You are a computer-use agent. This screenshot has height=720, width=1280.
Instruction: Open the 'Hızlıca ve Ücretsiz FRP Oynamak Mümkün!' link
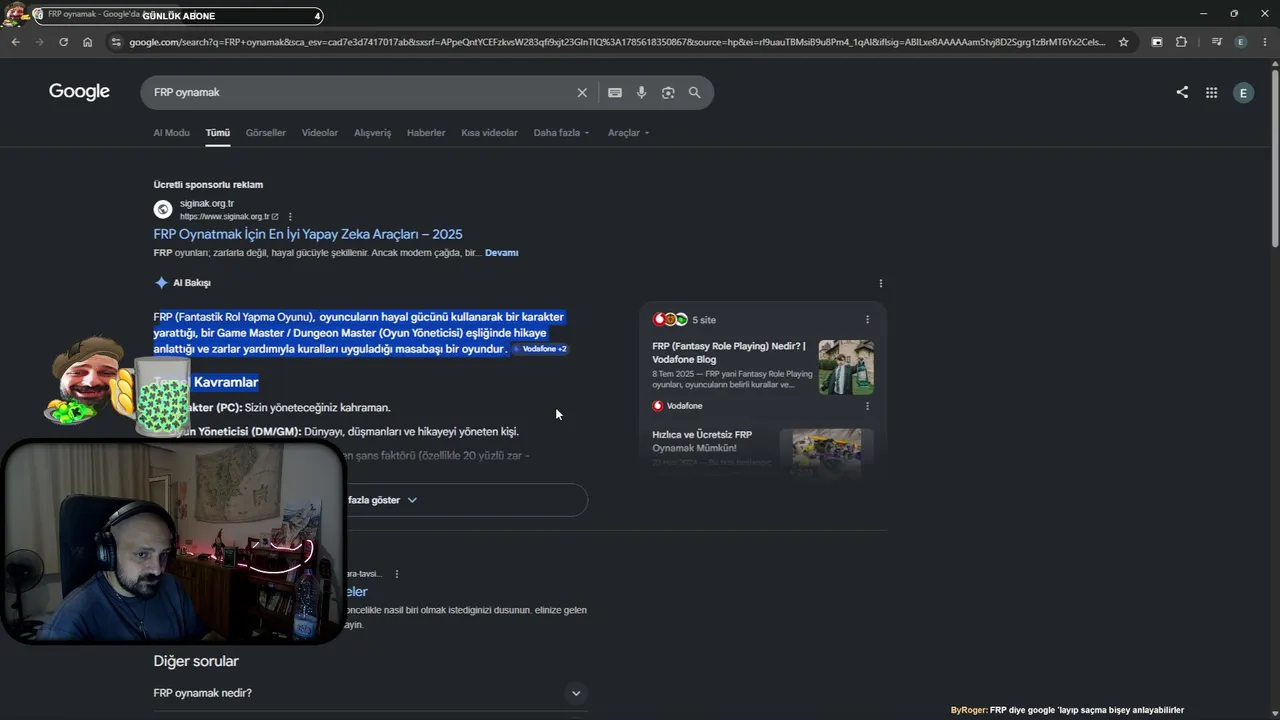(x=702, y=441)
